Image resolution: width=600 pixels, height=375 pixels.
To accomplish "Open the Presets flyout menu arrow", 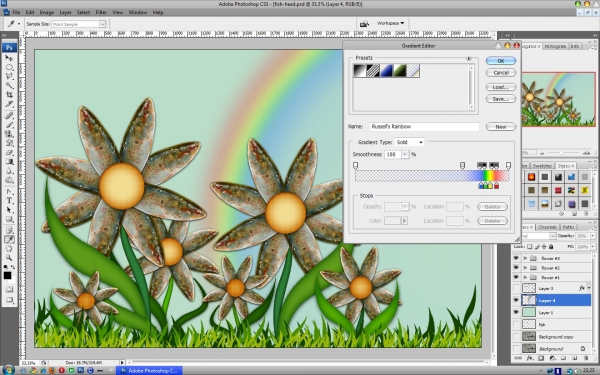I will [469, 59].
